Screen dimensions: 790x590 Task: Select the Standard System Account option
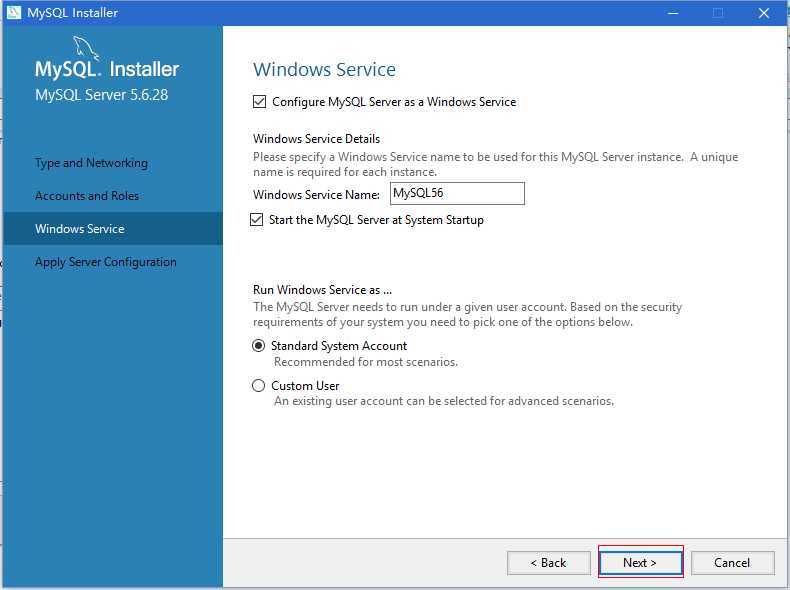[258, 346]
